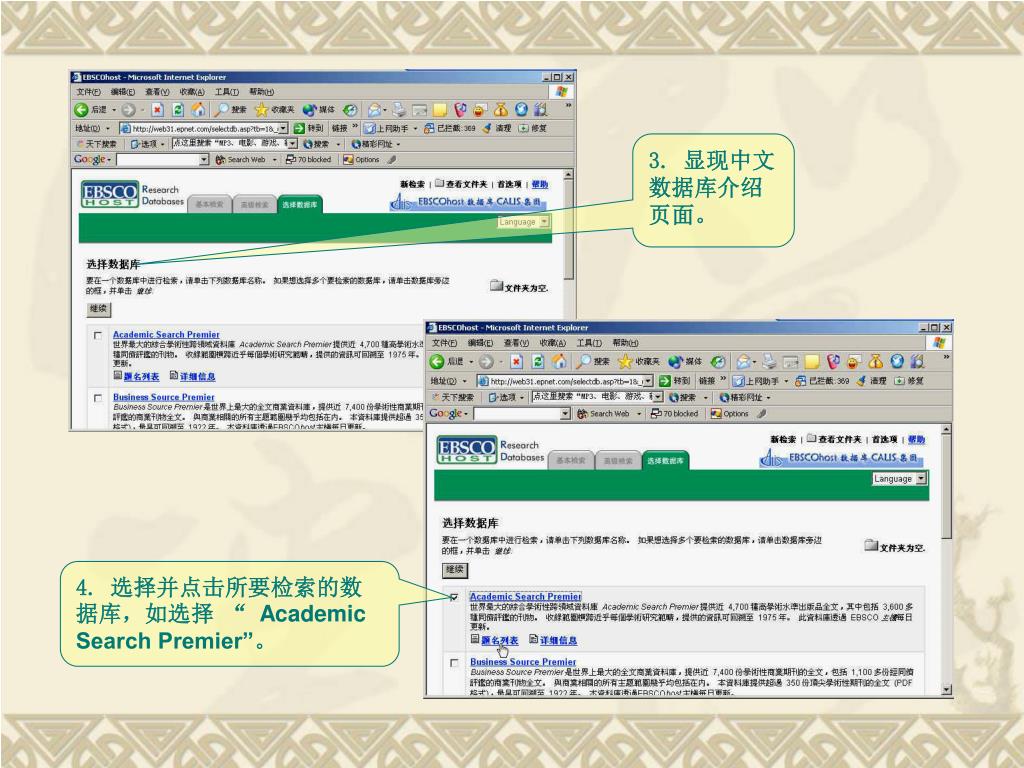Click the 70 blocked popup icon in the front window
Viewport: 1024px width, 768px height.
(656, 413)
